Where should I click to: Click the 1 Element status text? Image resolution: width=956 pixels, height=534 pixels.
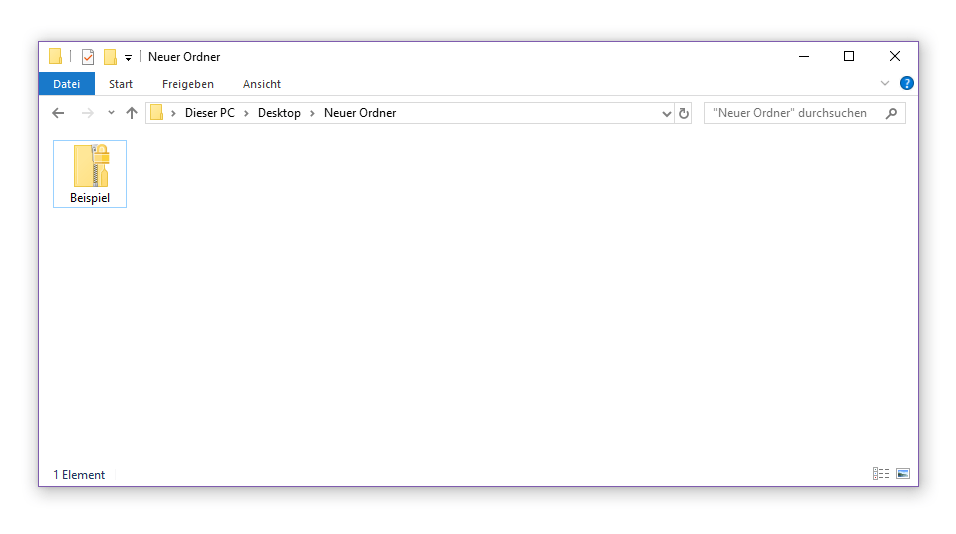pyautogui.click(x=79, y=475)
